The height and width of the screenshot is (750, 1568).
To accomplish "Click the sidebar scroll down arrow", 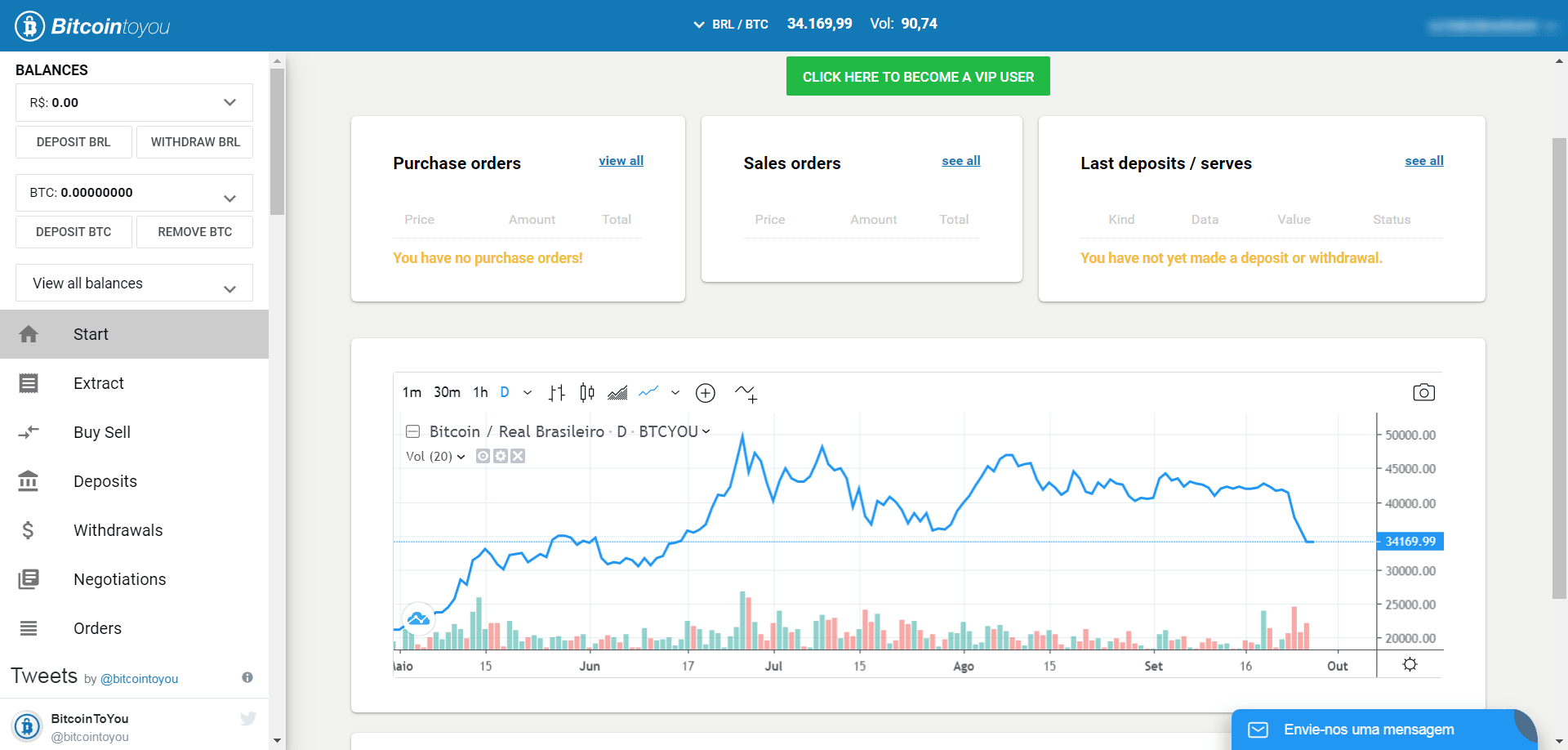I will coord(278,741).
